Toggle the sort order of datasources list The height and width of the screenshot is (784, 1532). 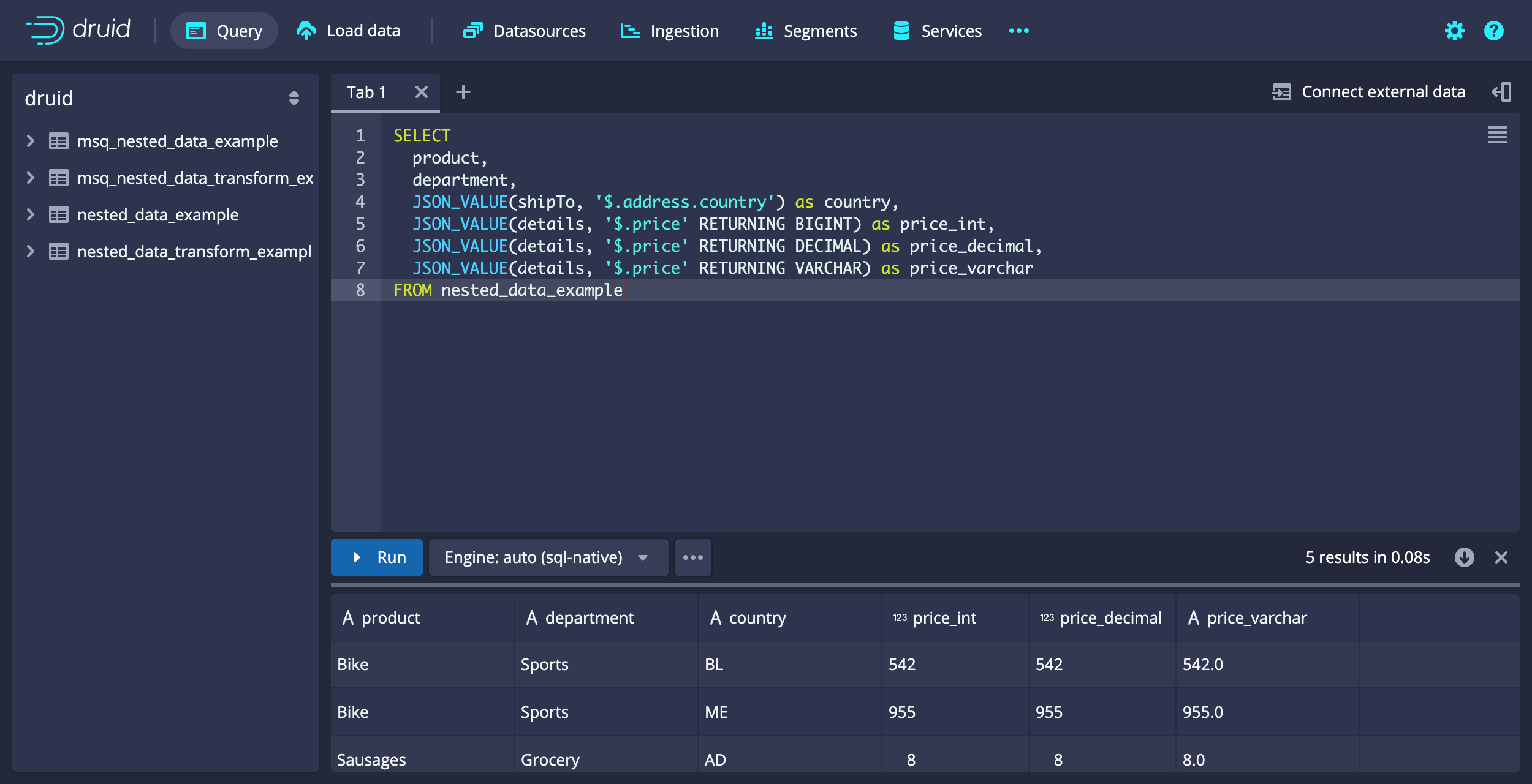pyautogui.click(x=294, y=98)
